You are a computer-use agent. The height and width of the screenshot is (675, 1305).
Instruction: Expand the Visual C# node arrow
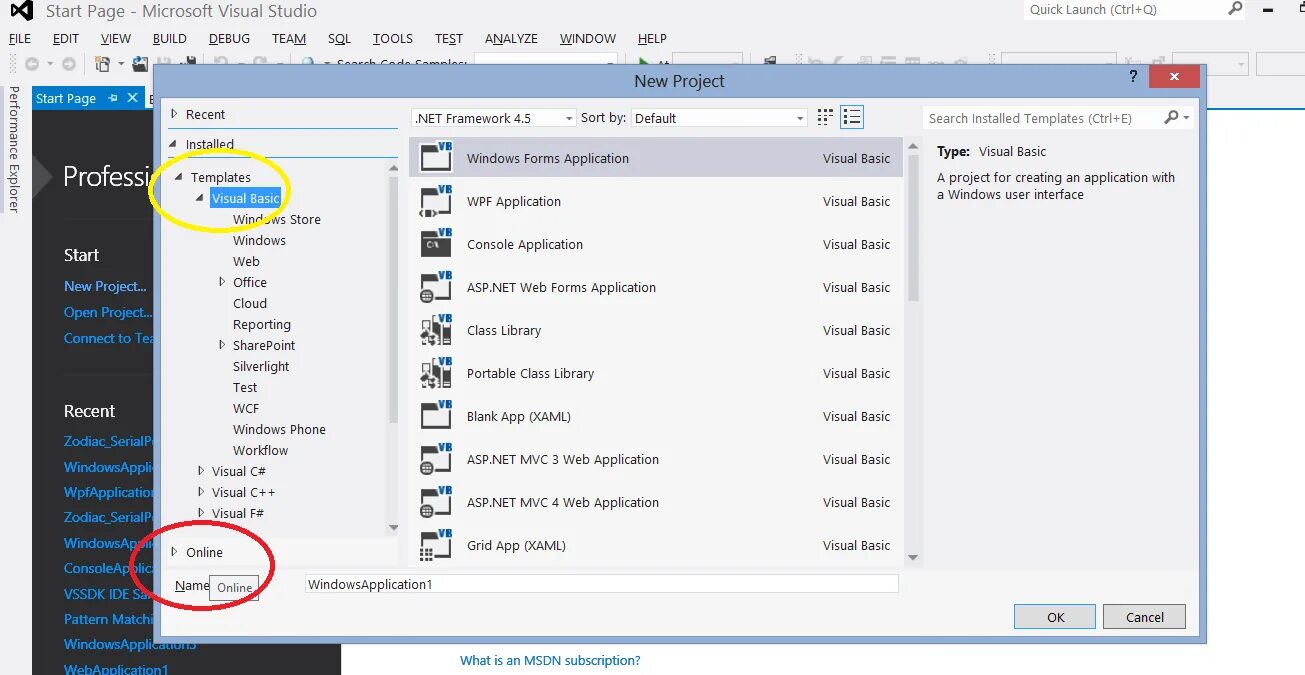click(201, 471)
